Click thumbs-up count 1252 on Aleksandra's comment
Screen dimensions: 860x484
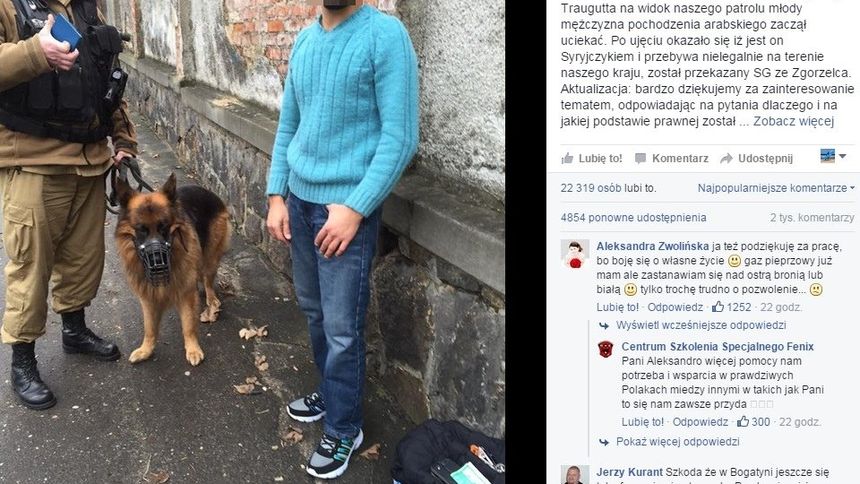[731, 307]
